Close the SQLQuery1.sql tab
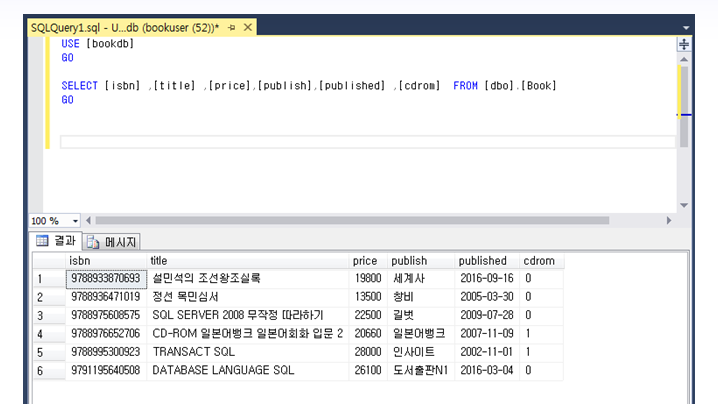Viewport: 718px width, 416px height. (x=248, y=27)
